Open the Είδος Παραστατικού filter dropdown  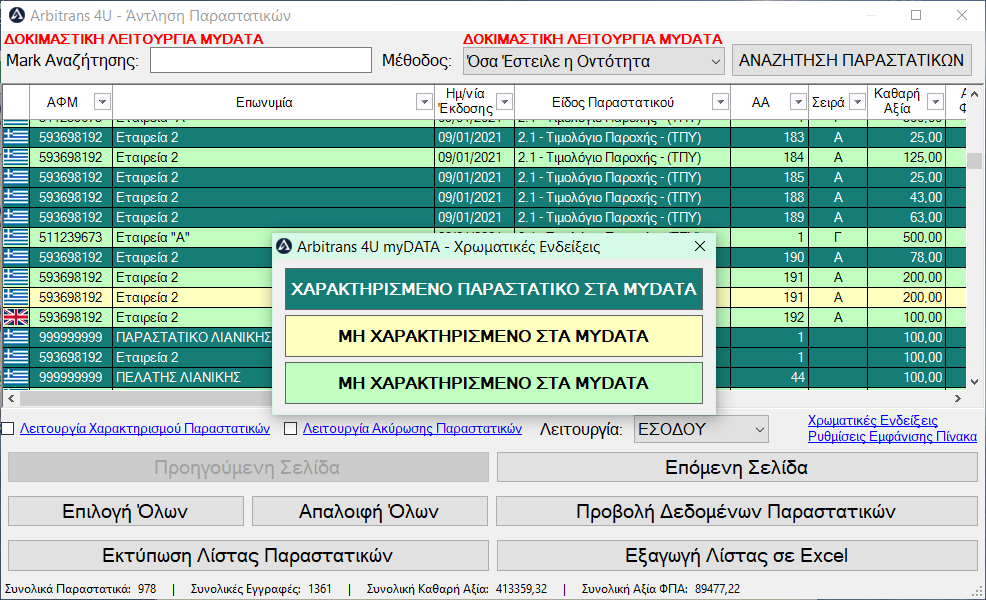coord(720,102)
